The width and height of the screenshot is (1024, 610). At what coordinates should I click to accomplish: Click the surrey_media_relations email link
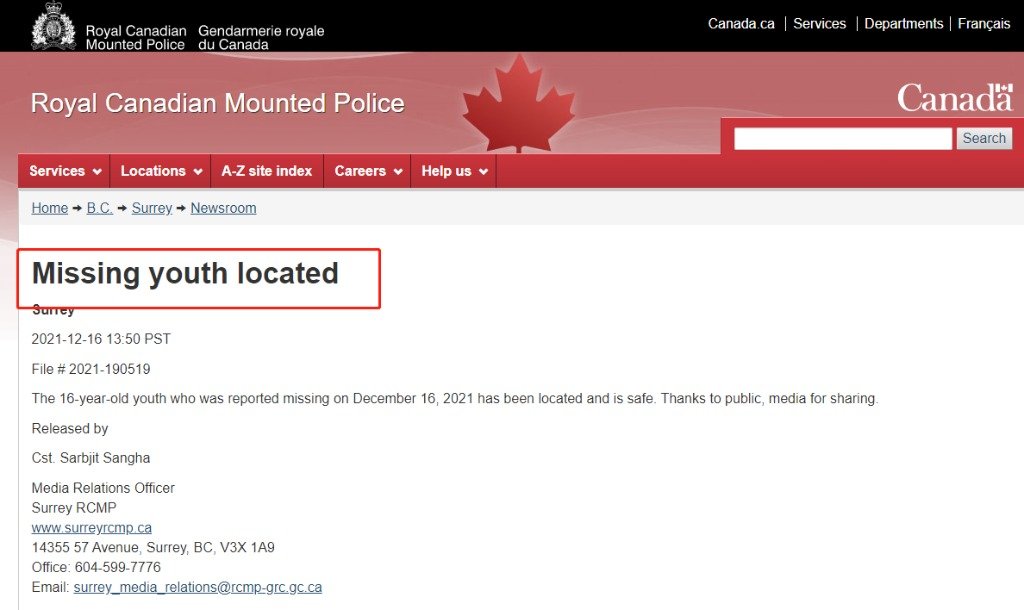[198, 587]
